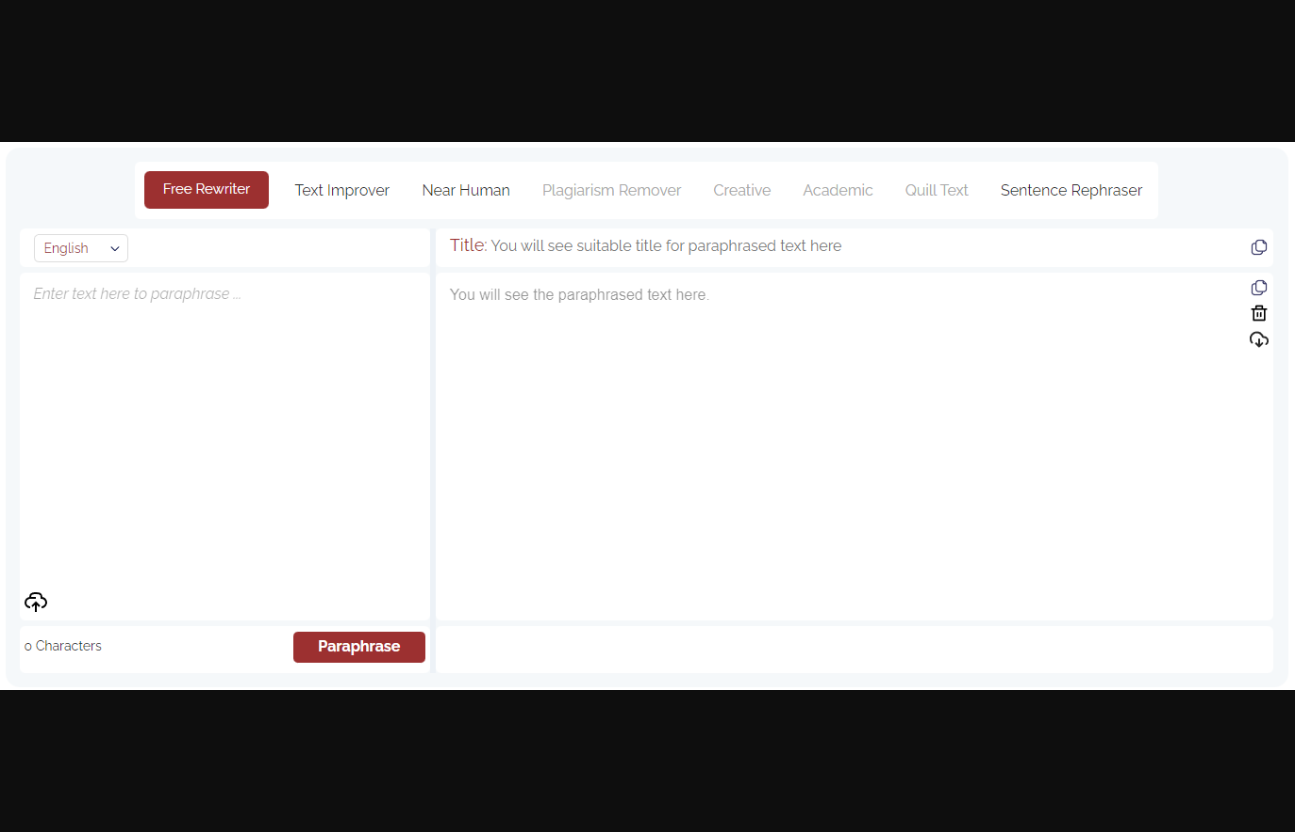Screen dimensions: 1295x832
Task: Click the suitable title placeholder text
Action: tap(665, 246)
